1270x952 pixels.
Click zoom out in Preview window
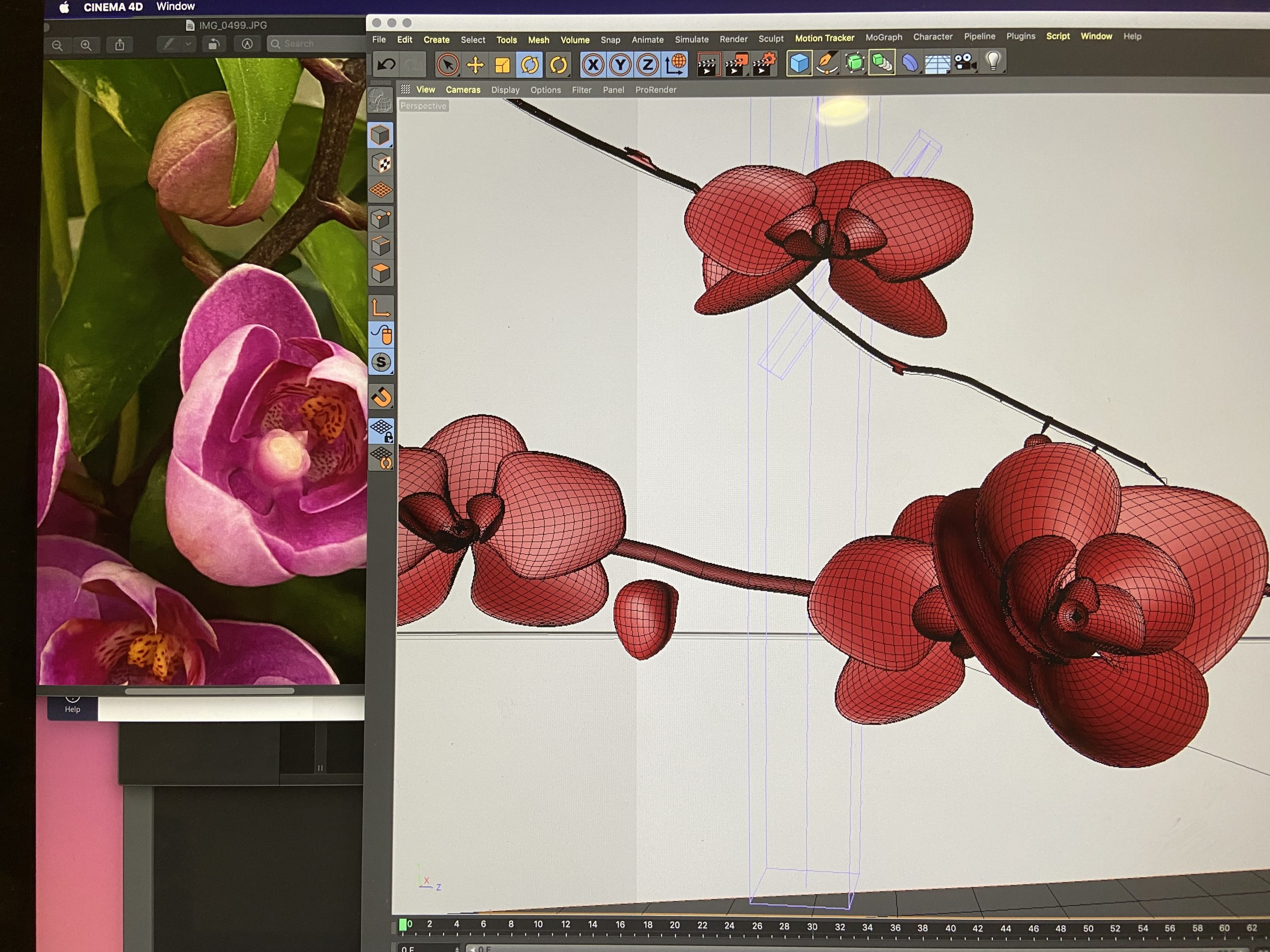[x=58, y=45]
